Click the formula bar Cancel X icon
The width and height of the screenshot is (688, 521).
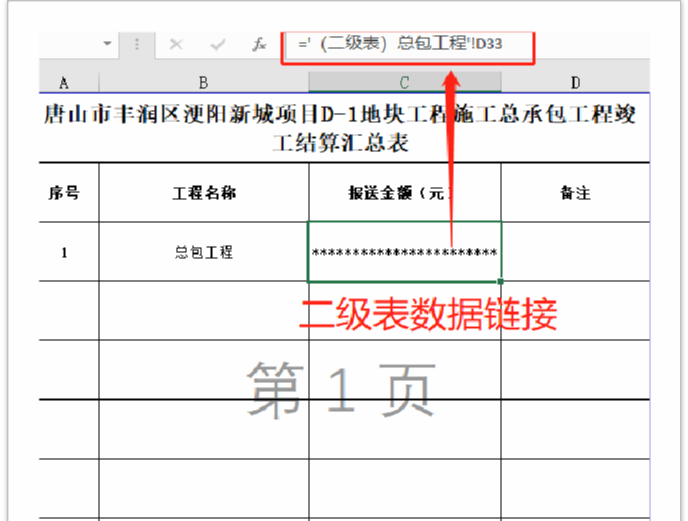pyautogui.click(x=176, y=44)
